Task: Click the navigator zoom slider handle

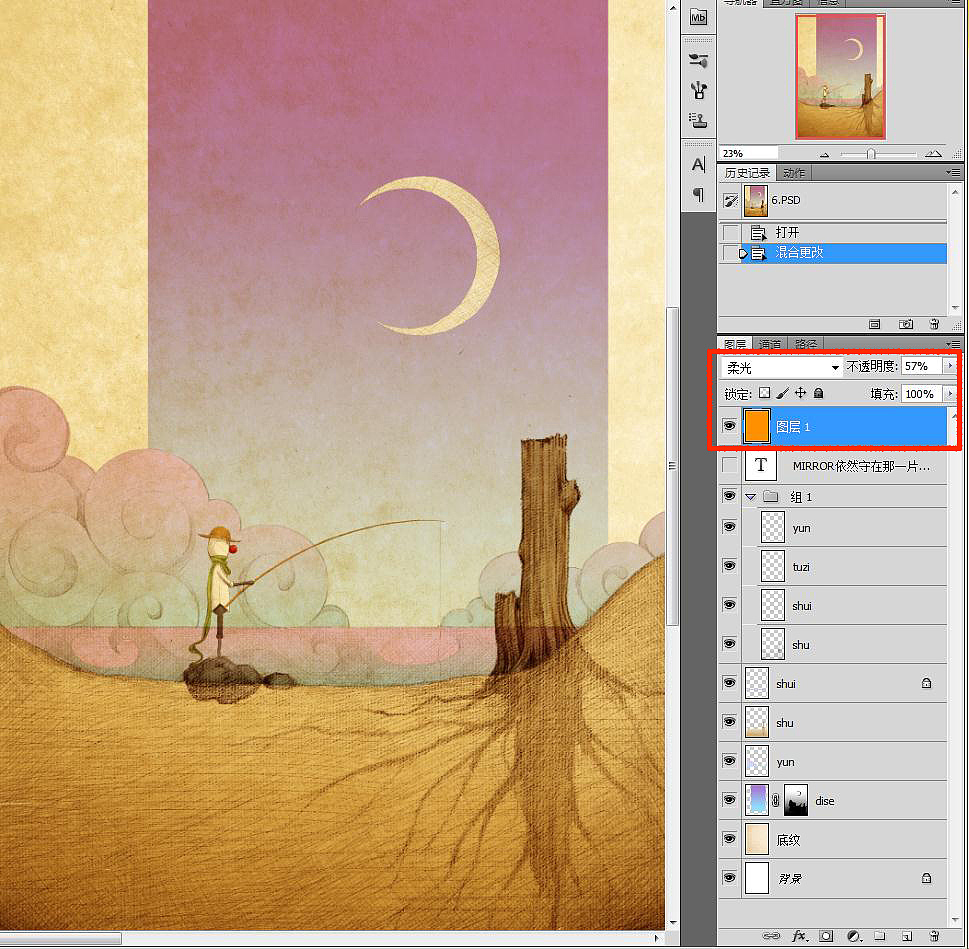Action: pyautogui.click(x=871, y=154)
